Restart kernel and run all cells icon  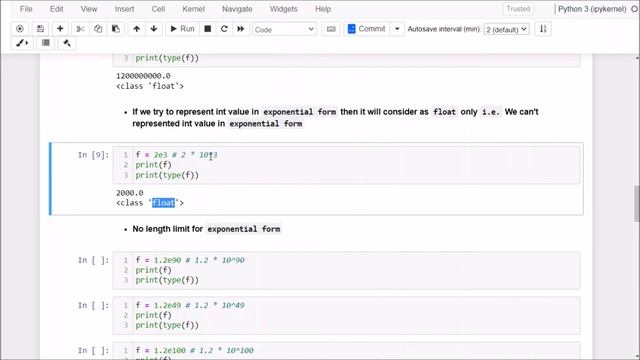pos(241,29)
